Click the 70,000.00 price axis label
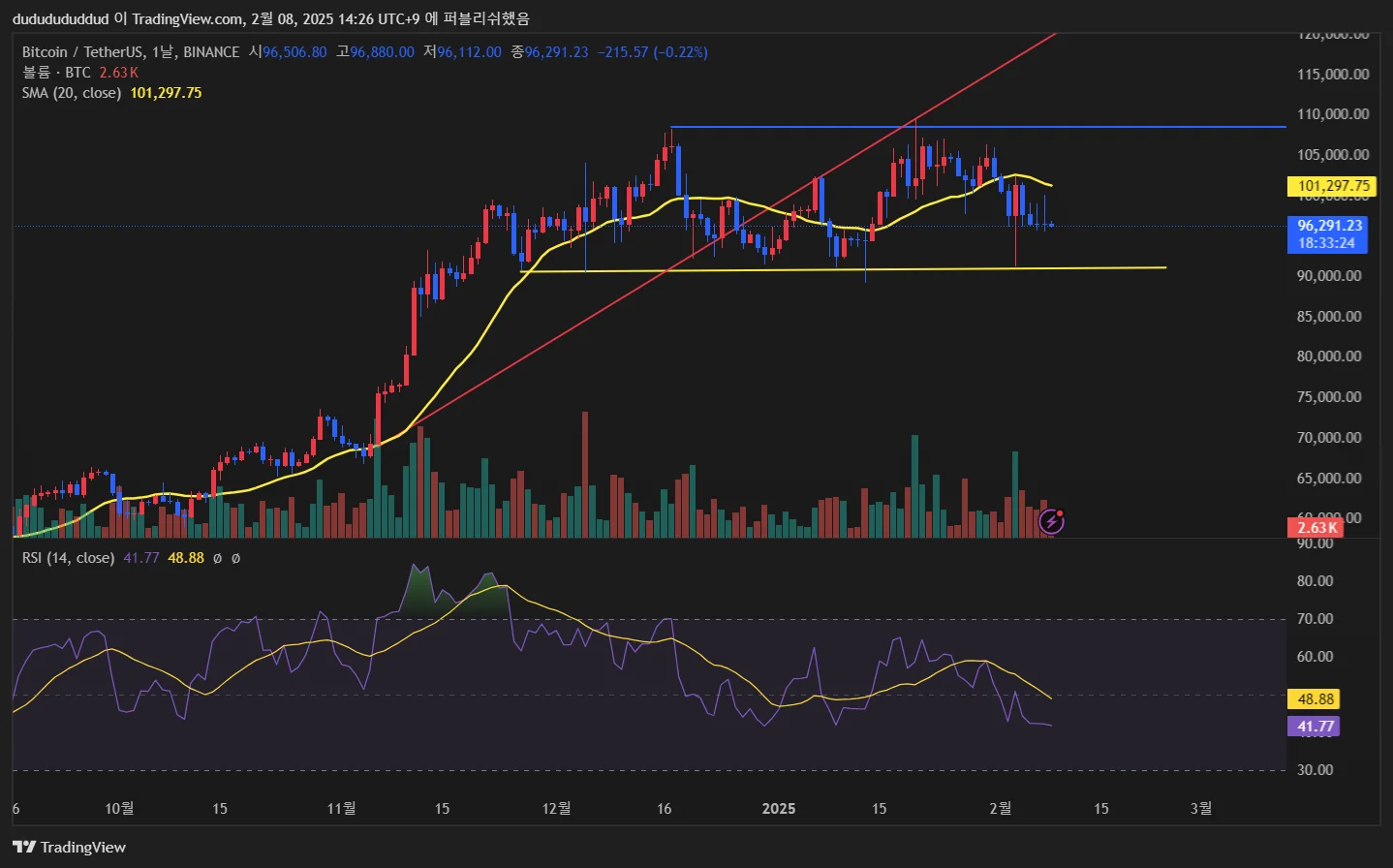Viewport: 1393px width, 868px height. click(1329, 438)
